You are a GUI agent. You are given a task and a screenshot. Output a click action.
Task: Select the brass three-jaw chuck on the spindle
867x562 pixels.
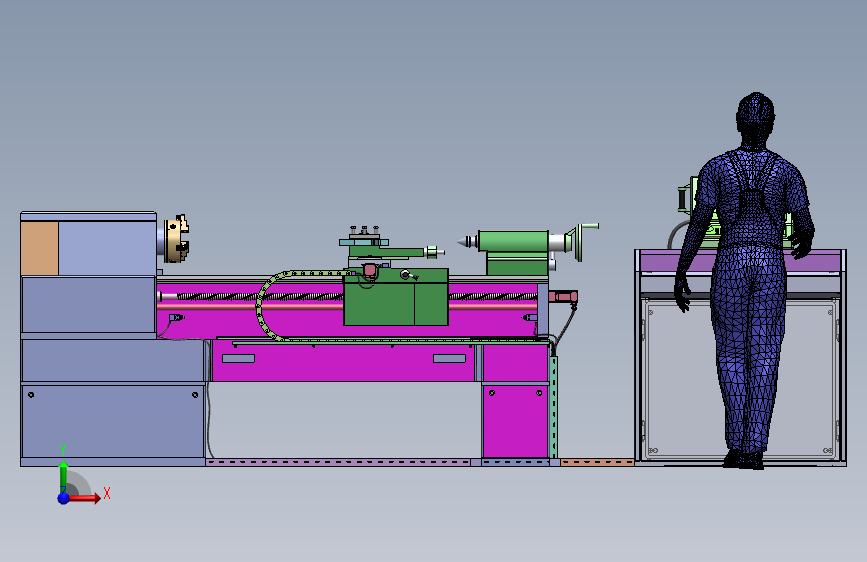176,238
